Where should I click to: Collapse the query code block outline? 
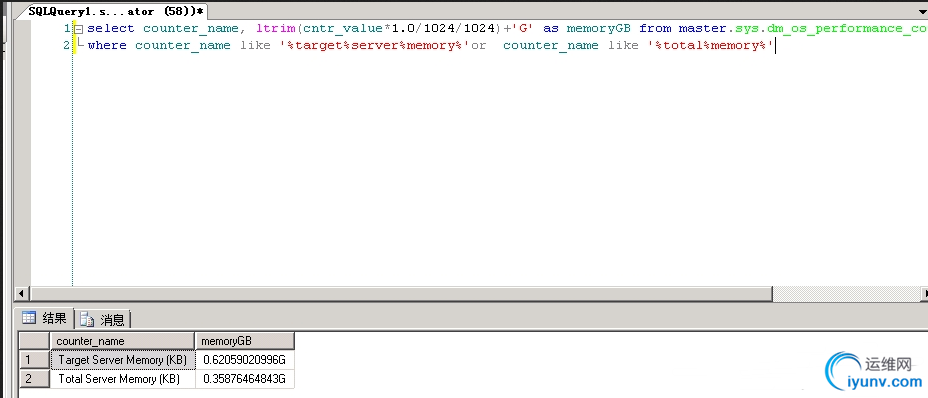(x=78, y=28)
